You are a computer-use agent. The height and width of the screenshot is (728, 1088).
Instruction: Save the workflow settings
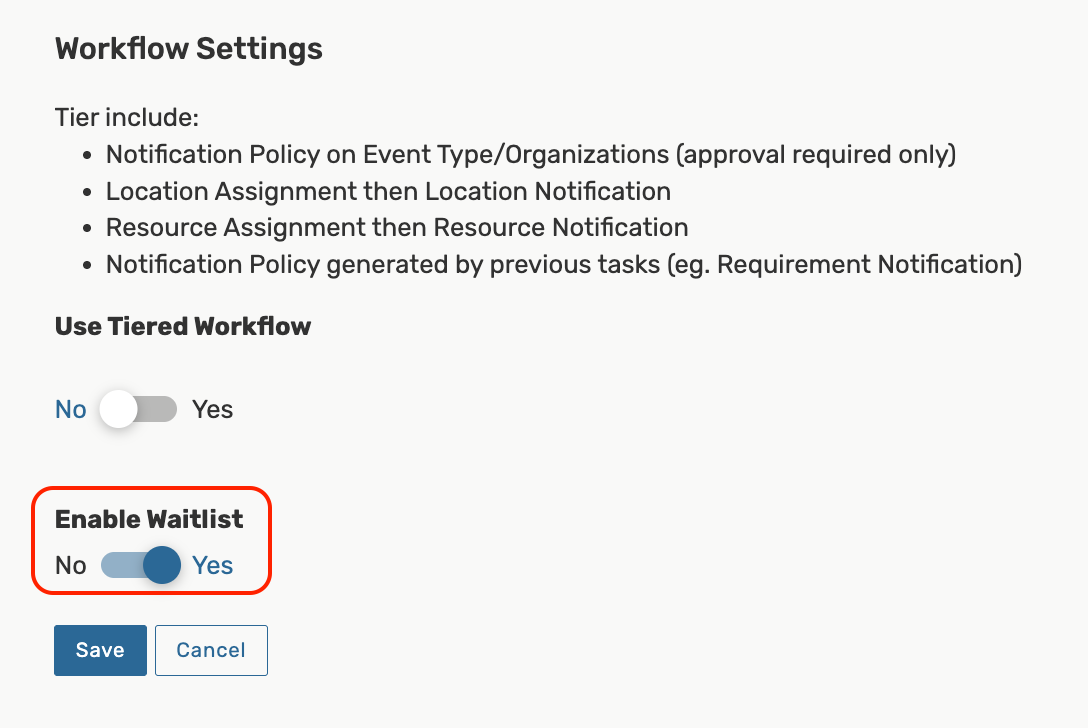coord(100,650)
